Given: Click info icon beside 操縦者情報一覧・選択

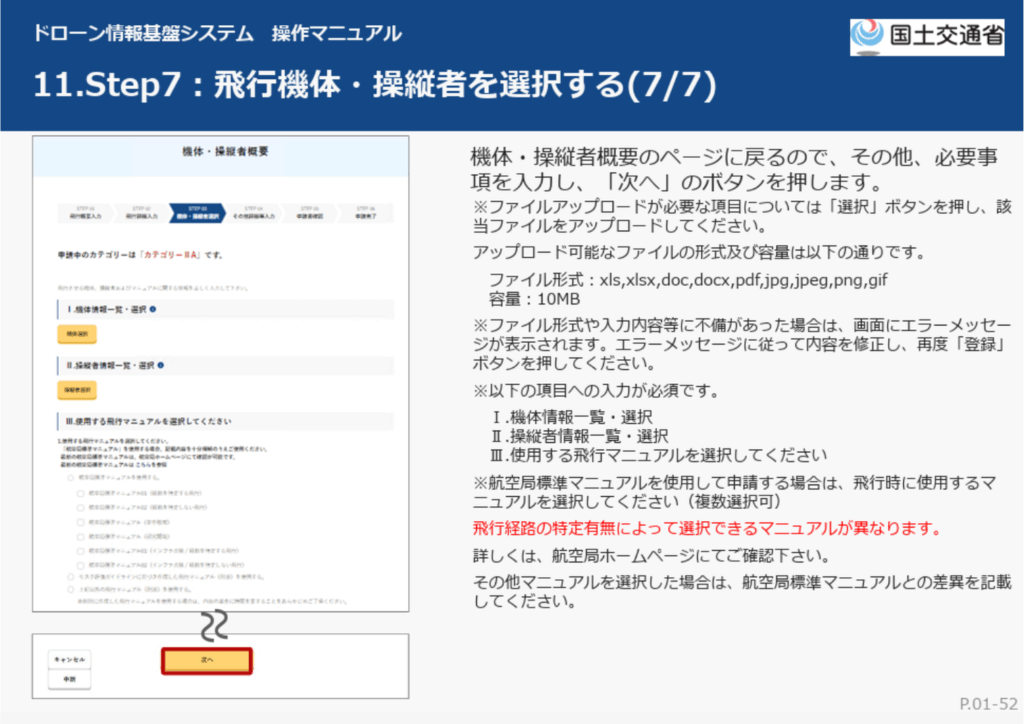Looking at the screenshot, I should coord(160,366).
